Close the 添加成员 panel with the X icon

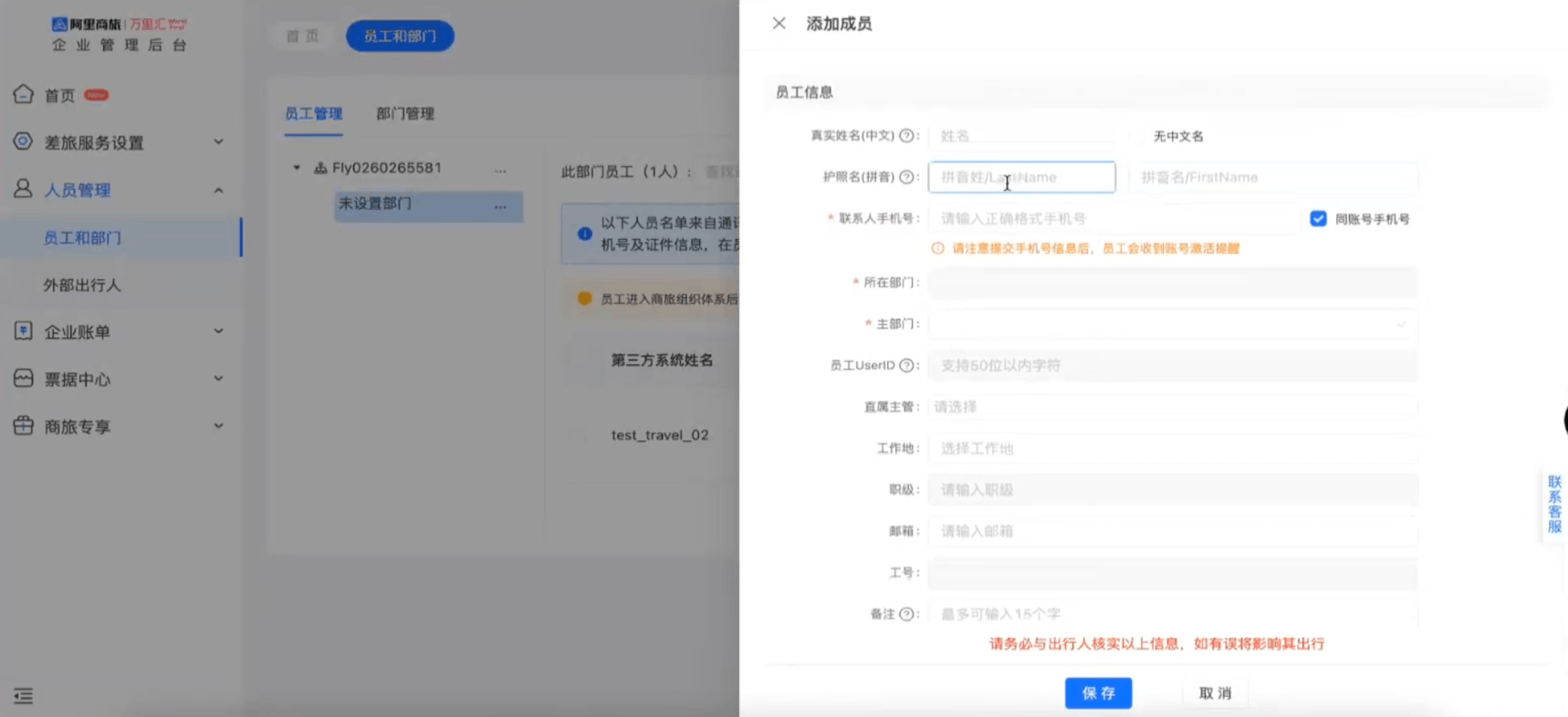tap(779, 24)
